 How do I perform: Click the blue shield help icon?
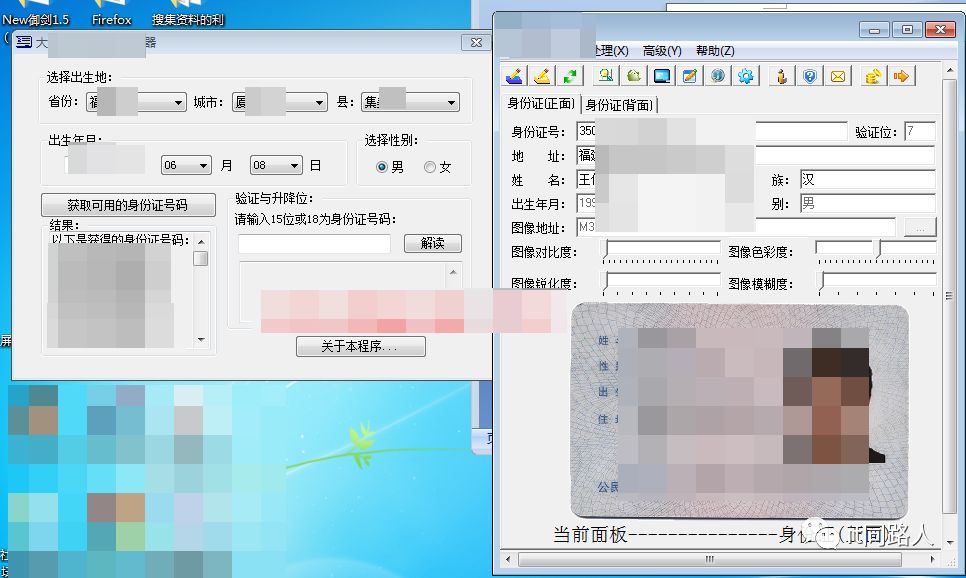click(x=810, y=76)
